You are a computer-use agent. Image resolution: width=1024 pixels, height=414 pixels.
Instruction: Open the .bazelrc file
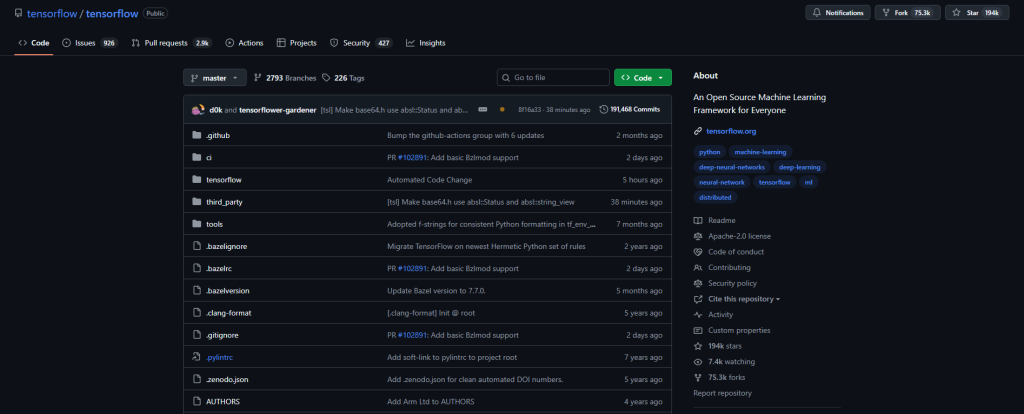(219, 268)
